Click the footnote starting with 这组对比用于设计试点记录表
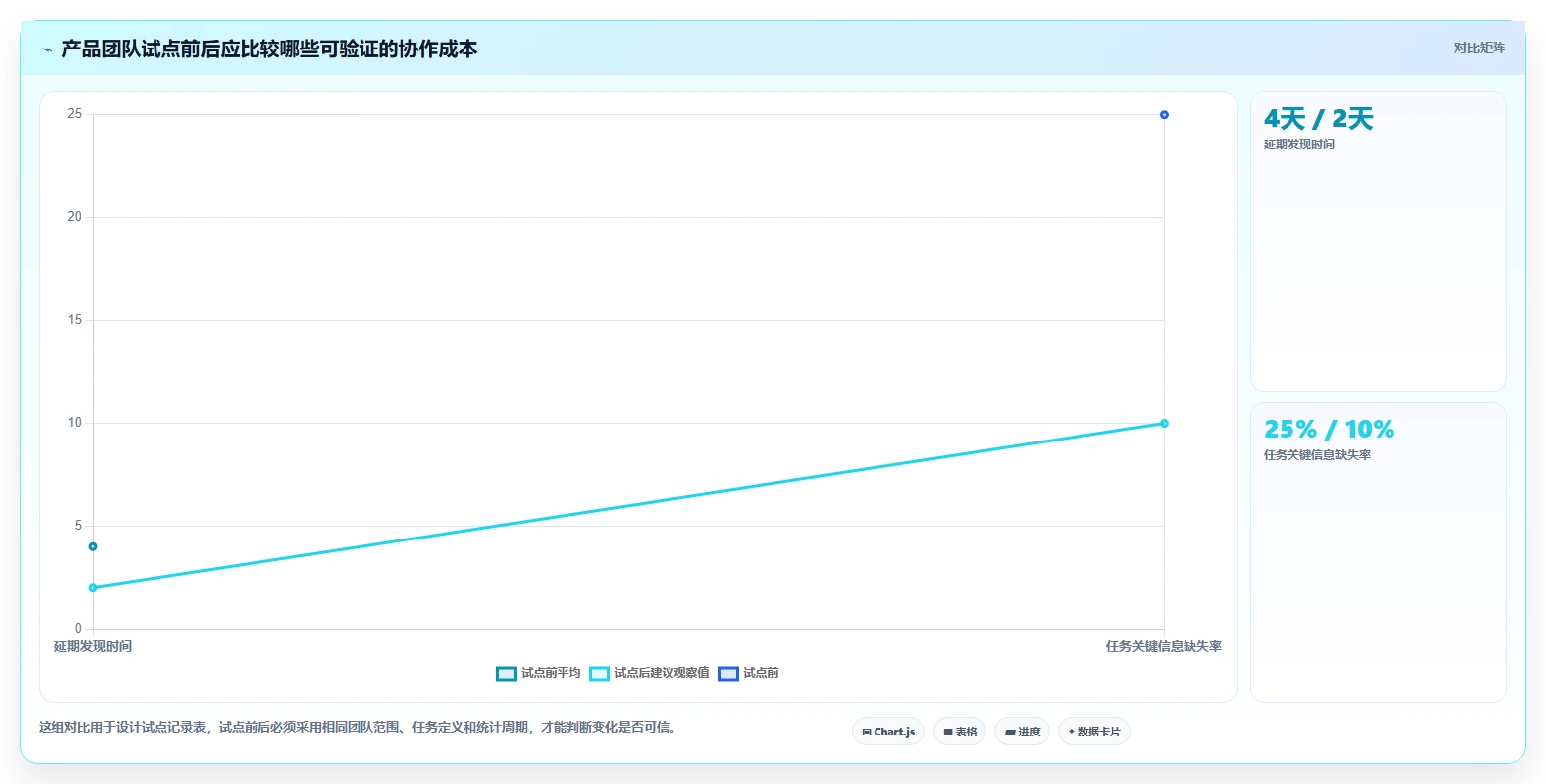 pyautogui.click(x=358, y=728)
